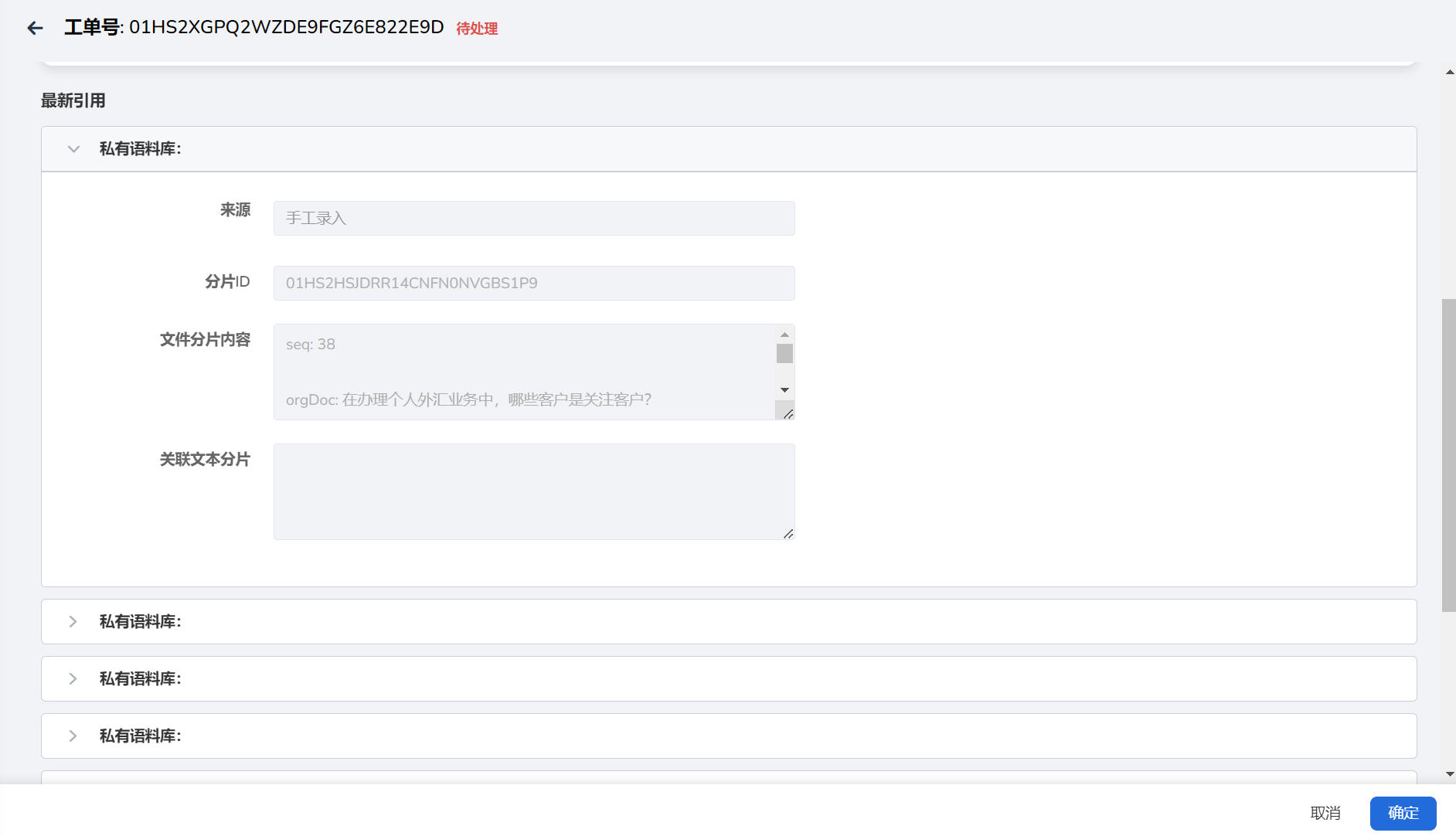Click the back arrow beside 工单号

point(35,29)
